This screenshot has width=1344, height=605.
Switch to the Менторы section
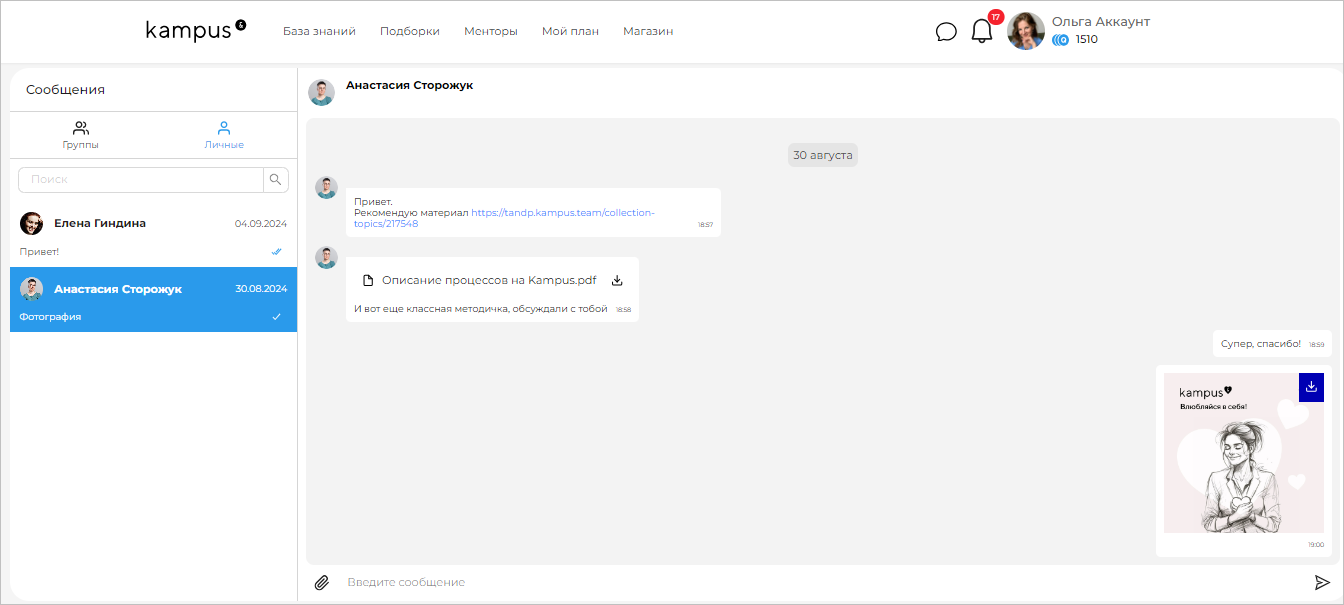pos(491,31)
